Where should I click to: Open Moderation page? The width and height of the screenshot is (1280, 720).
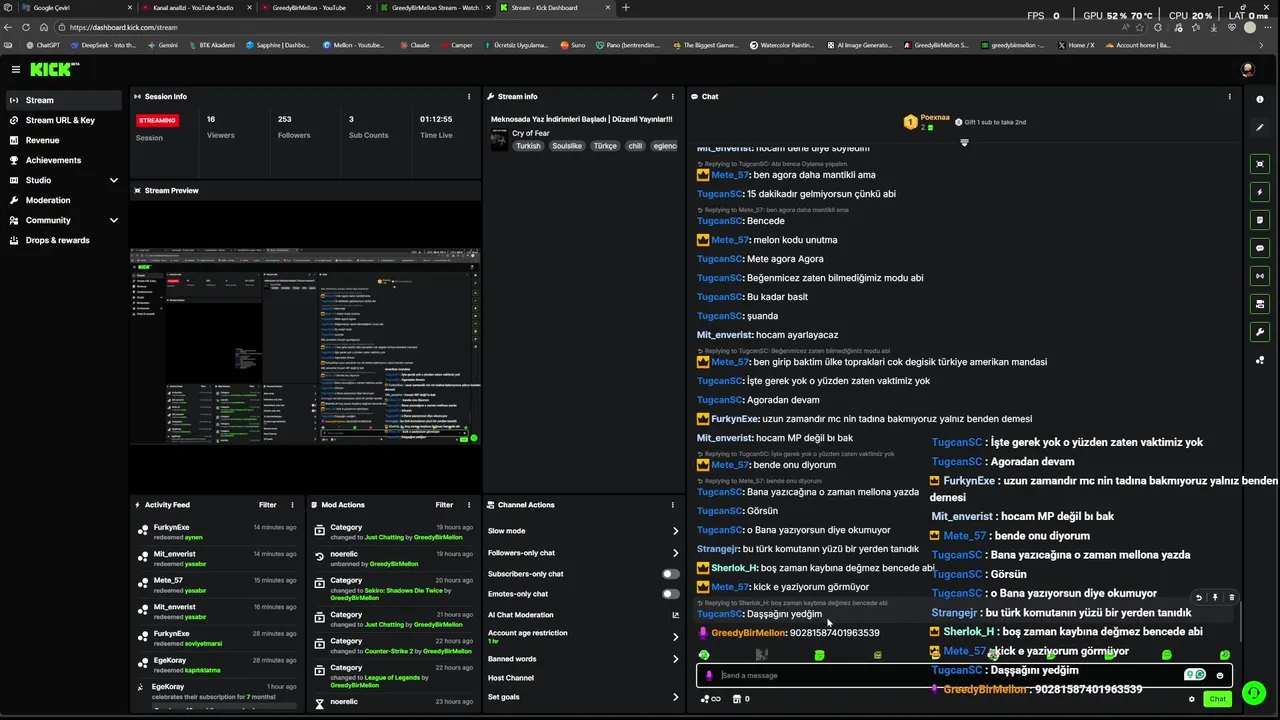pyautogui.click(x=64, y=200)
